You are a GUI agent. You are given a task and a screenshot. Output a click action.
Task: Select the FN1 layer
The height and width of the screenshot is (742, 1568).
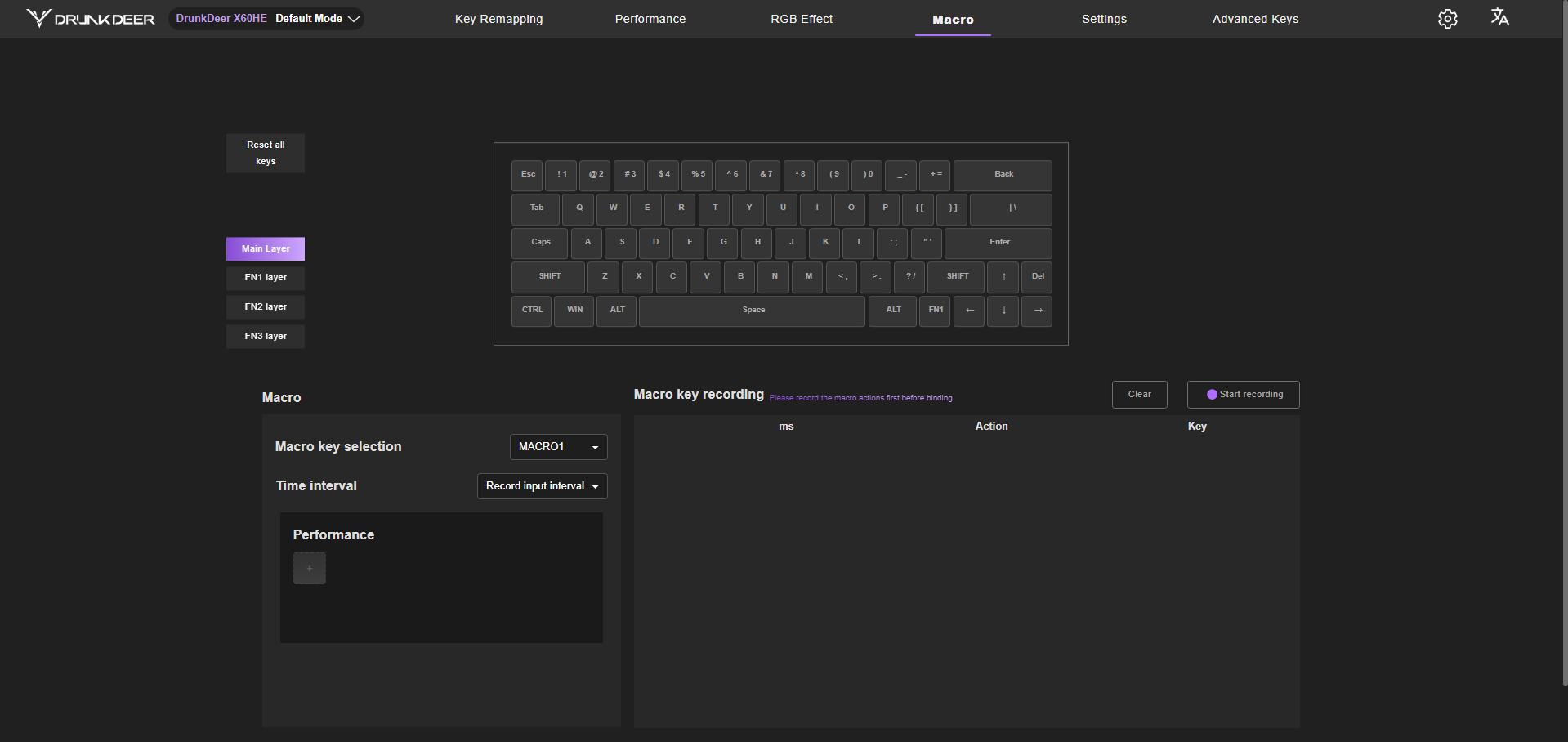click(x=266, y=278)
